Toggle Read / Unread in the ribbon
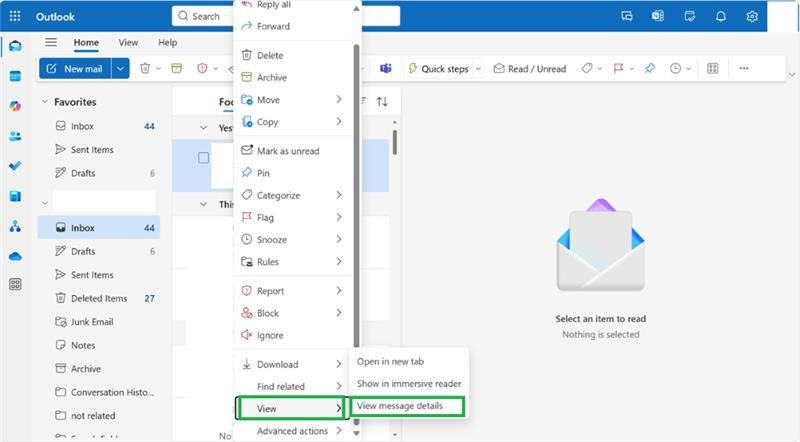Screen dimensions: 800x442 (x=530, y=68)
